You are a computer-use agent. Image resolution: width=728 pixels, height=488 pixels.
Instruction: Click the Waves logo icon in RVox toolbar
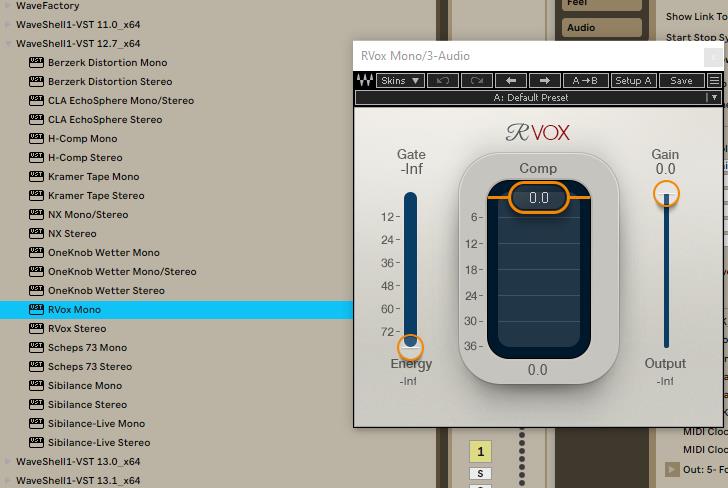(x=364, y=80)
